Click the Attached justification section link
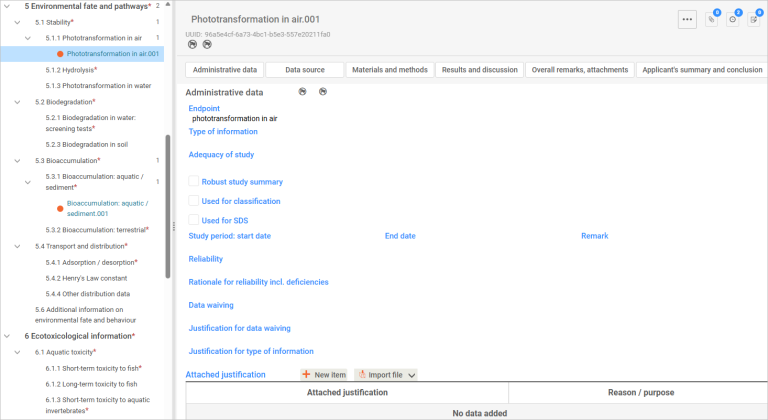Image resolution: width=768 pixels, height=420 pixels. (225, 374)
